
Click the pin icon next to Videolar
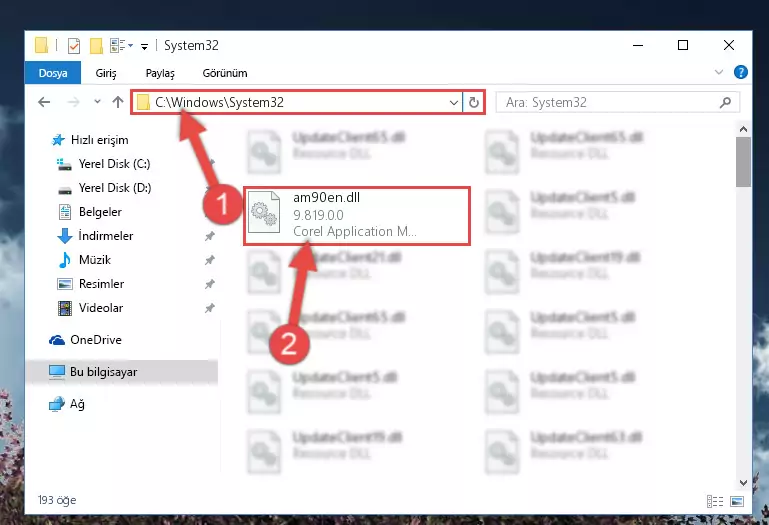[209, 308]
